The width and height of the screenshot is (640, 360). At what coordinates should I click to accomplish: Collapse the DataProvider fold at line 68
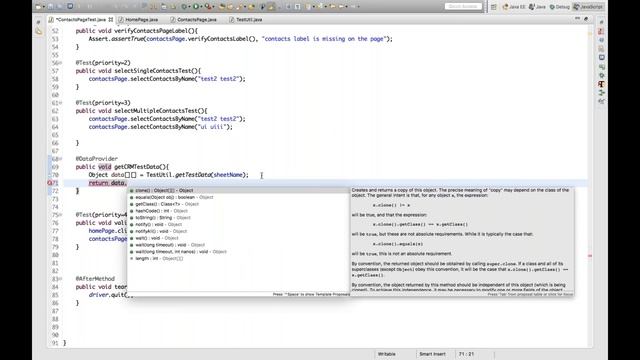(x=61, y=159)
